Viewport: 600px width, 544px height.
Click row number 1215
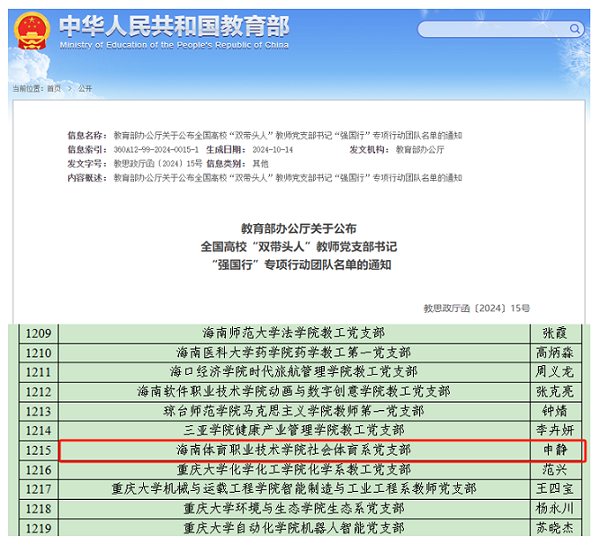[x=38, y=450]
